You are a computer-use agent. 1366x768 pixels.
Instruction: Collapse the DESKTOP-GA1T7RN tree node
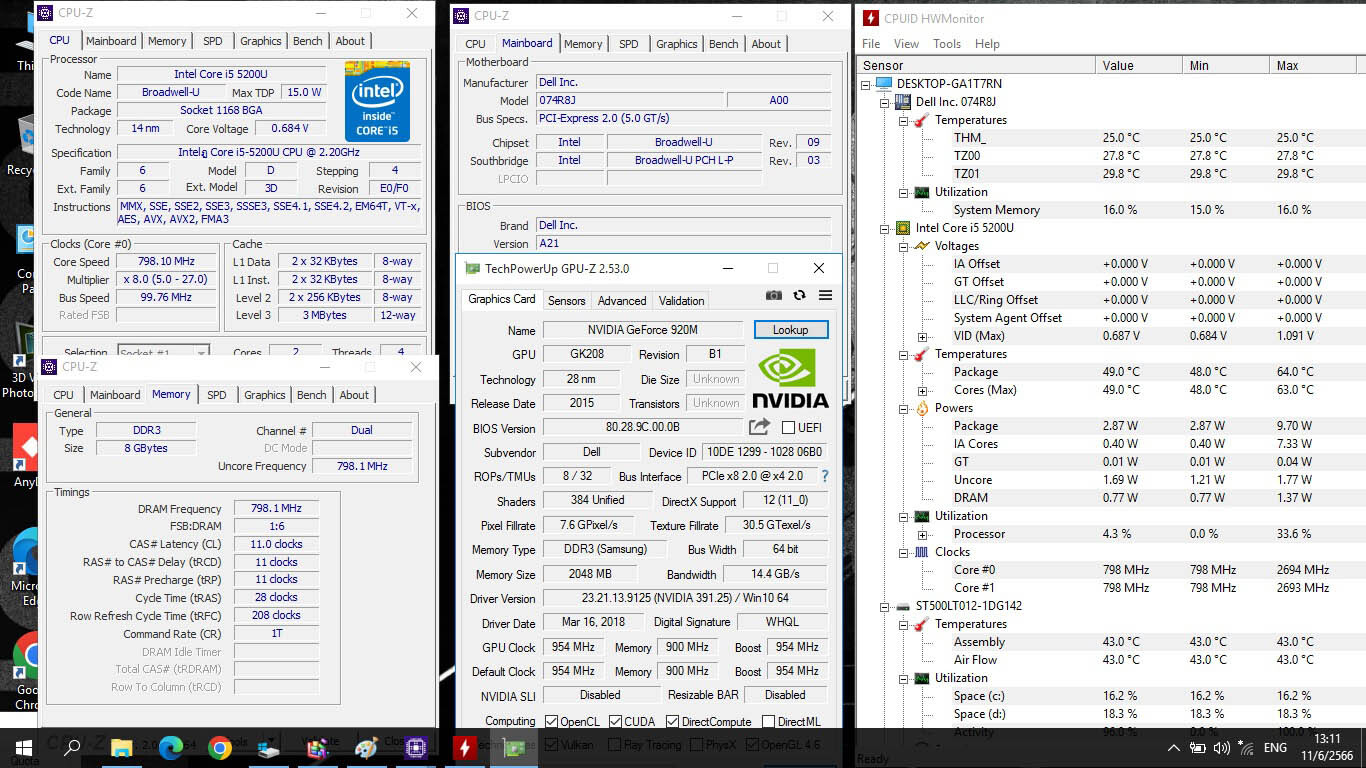pyautogui.click(x=866, y=84)
